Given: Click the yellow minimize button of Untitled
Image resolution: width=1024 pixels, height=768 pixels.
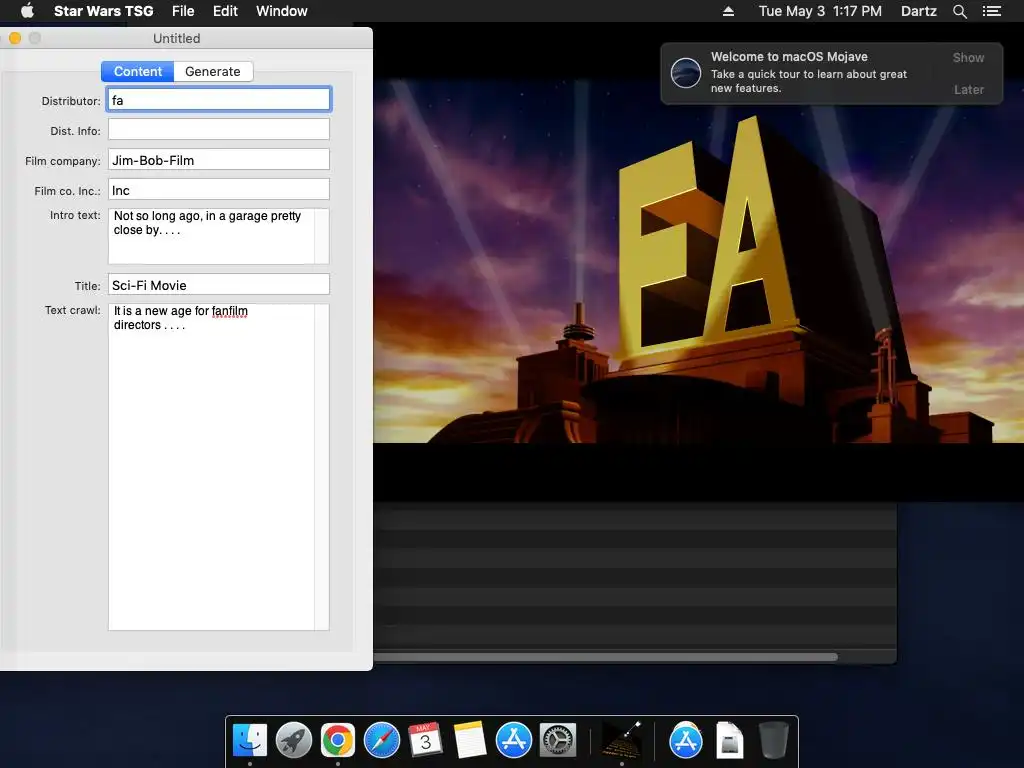Looking at the screenshot, I should tap(15, 39).
